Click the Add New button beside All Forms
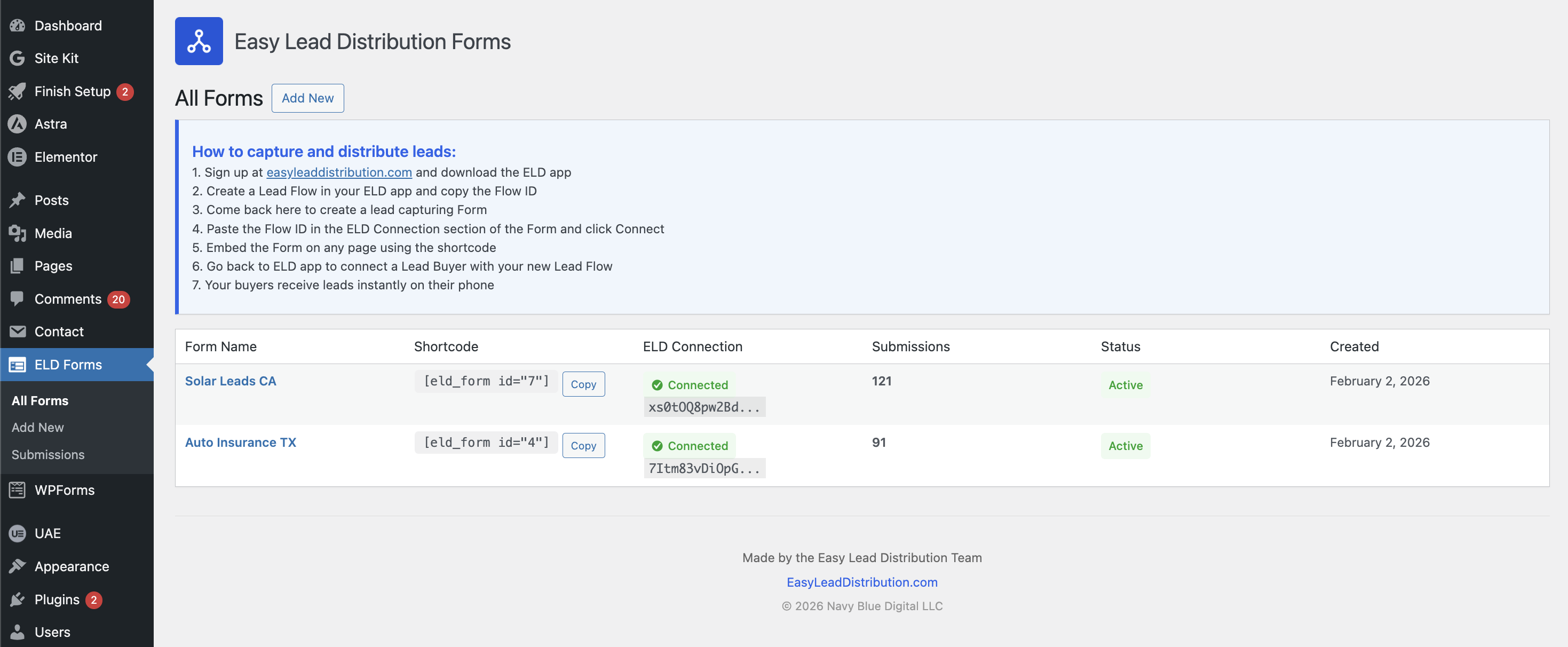 pyautogui.click(x=307, y=98)
